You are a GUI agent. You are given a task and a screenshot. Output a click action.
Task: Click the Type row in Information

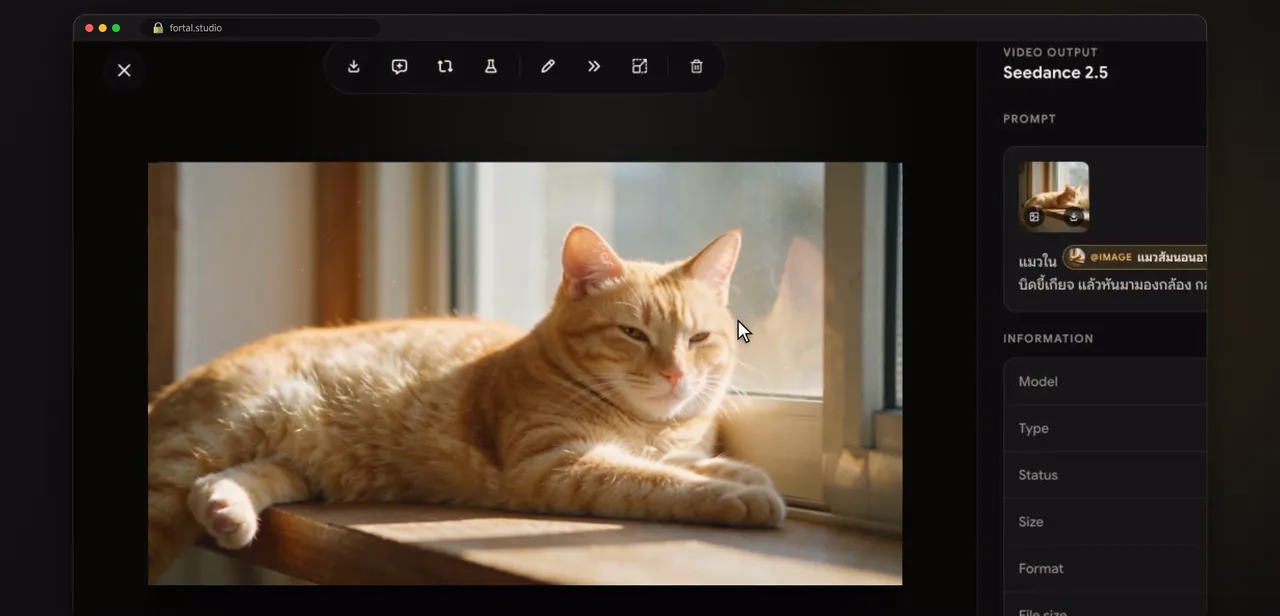pyautogui.click(x=1105, y=428)
